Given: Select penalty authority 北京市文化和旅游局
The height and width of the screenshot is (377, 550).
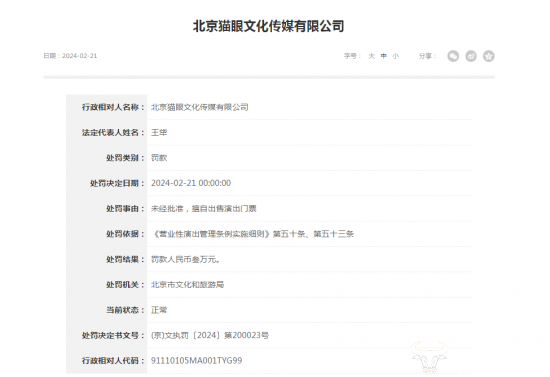Looking at the screenshot, I should (x=187, y=285).
